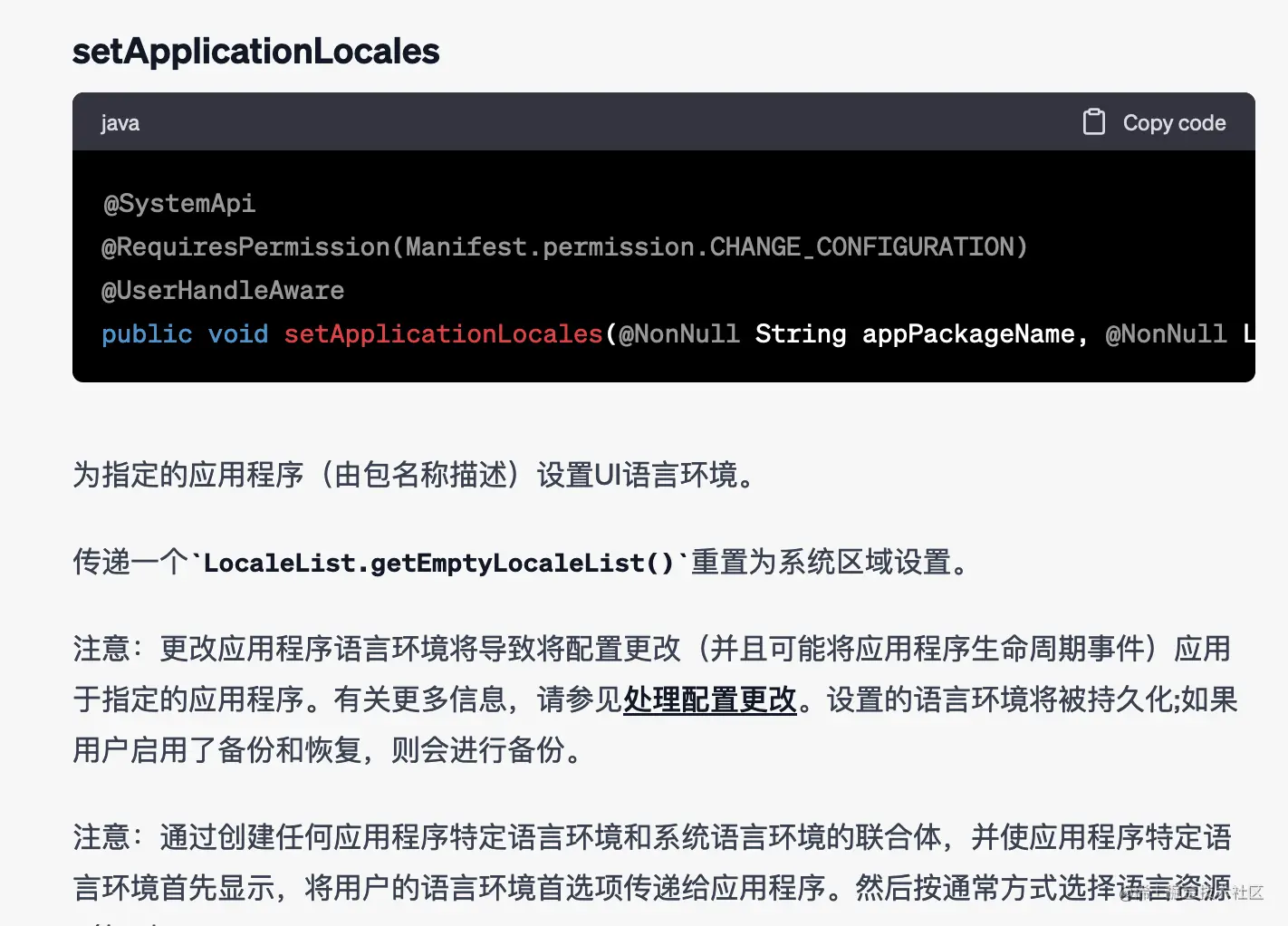Screen dimensions: 1288x926
Task: Click the blue void keyword
Action: click(238, 334)
